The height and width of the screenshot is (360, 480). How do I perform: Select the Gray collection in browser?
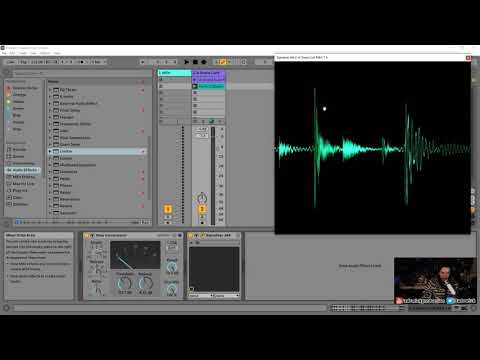point(17,129)
